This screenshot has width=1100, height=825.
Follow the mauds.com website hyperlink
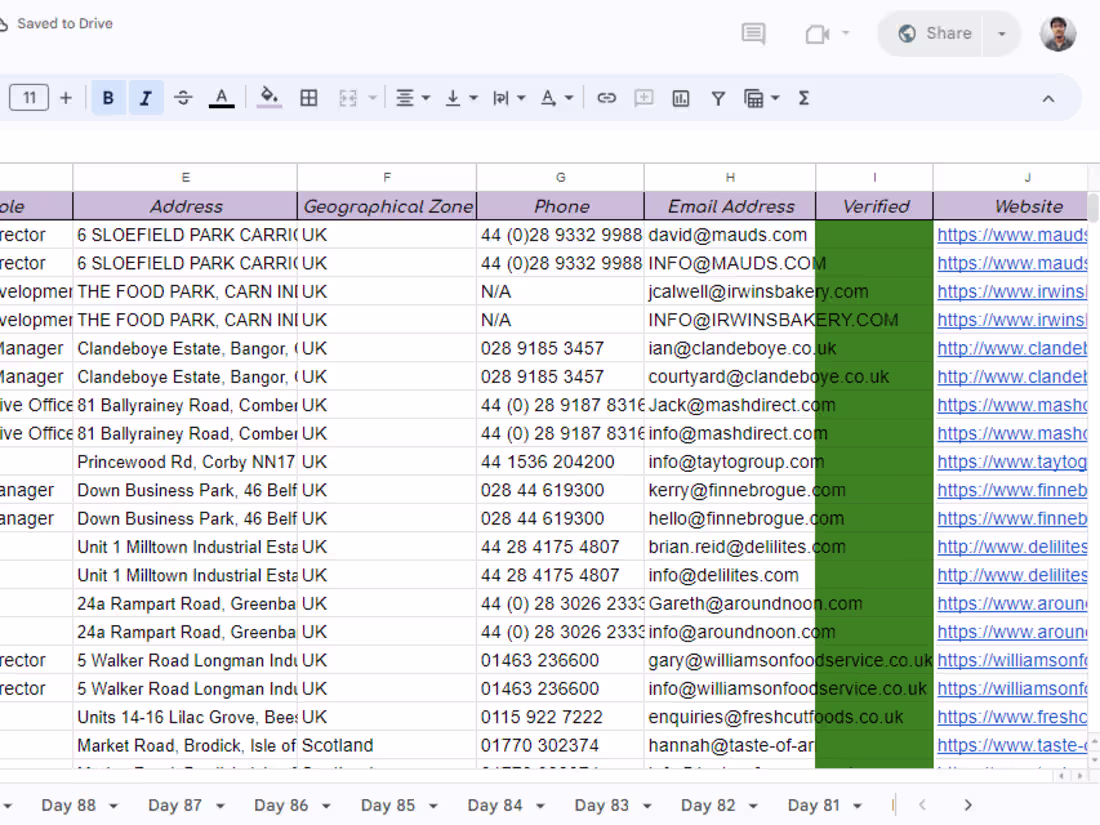click(1010, 234)
